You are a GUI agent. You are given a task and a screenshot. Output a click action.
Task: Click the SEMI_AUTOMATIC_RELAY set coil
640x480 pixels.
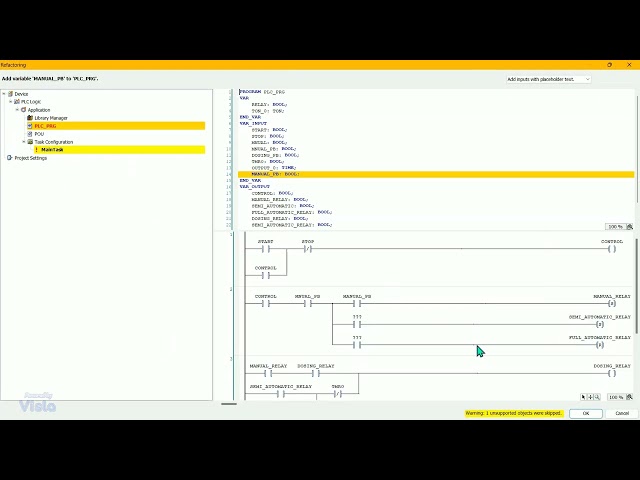click(600, 324)
